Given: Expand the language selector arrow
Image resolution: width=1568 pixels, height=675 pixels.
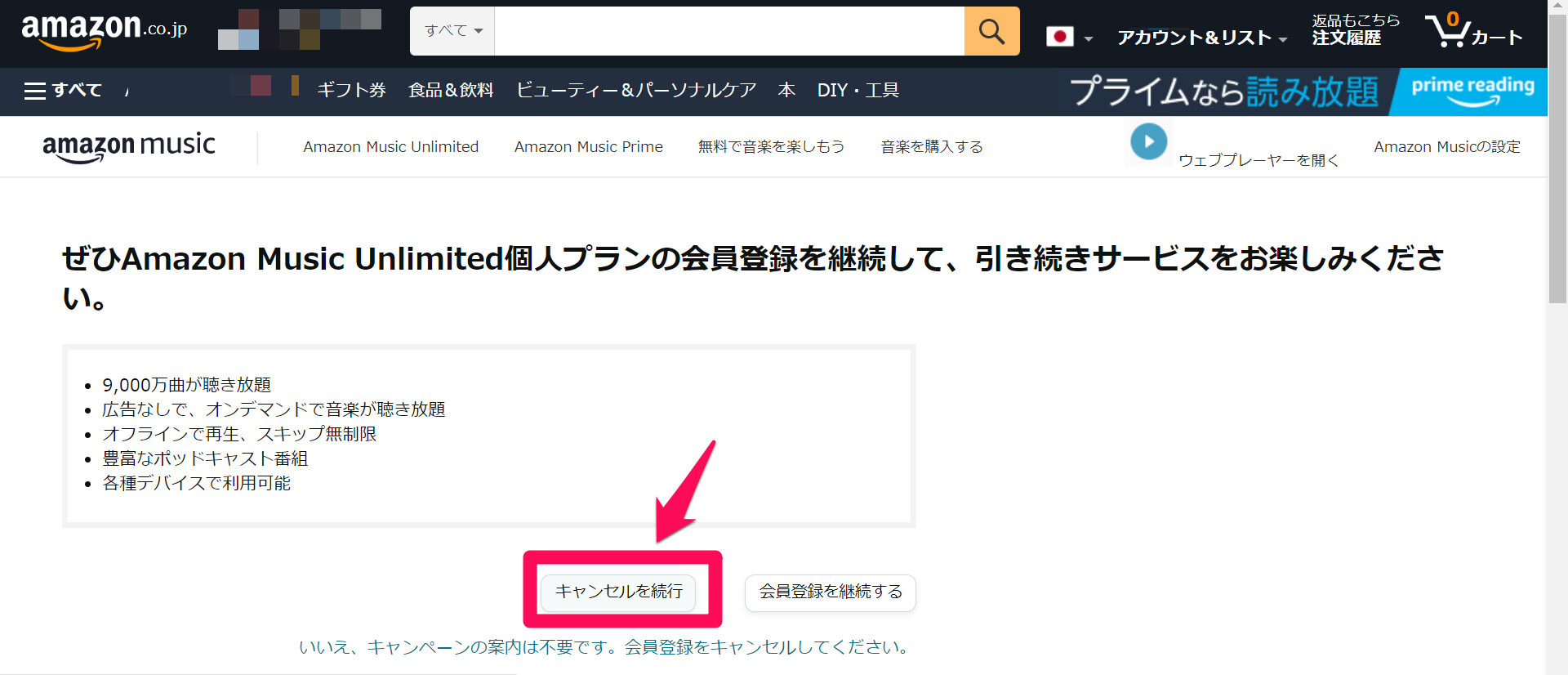Looking at the screenshot, I should [x=1088, y=38].
